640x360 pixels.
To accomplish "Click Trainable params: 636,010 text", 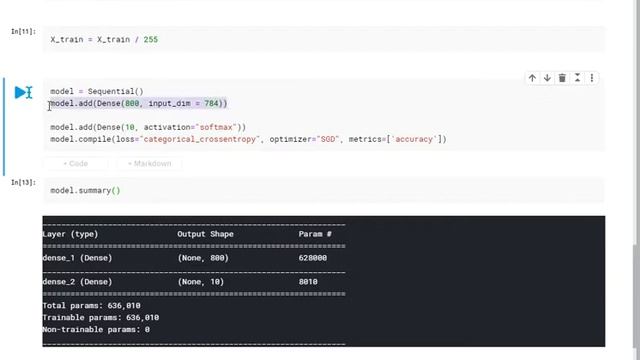I will coord(101,318).
